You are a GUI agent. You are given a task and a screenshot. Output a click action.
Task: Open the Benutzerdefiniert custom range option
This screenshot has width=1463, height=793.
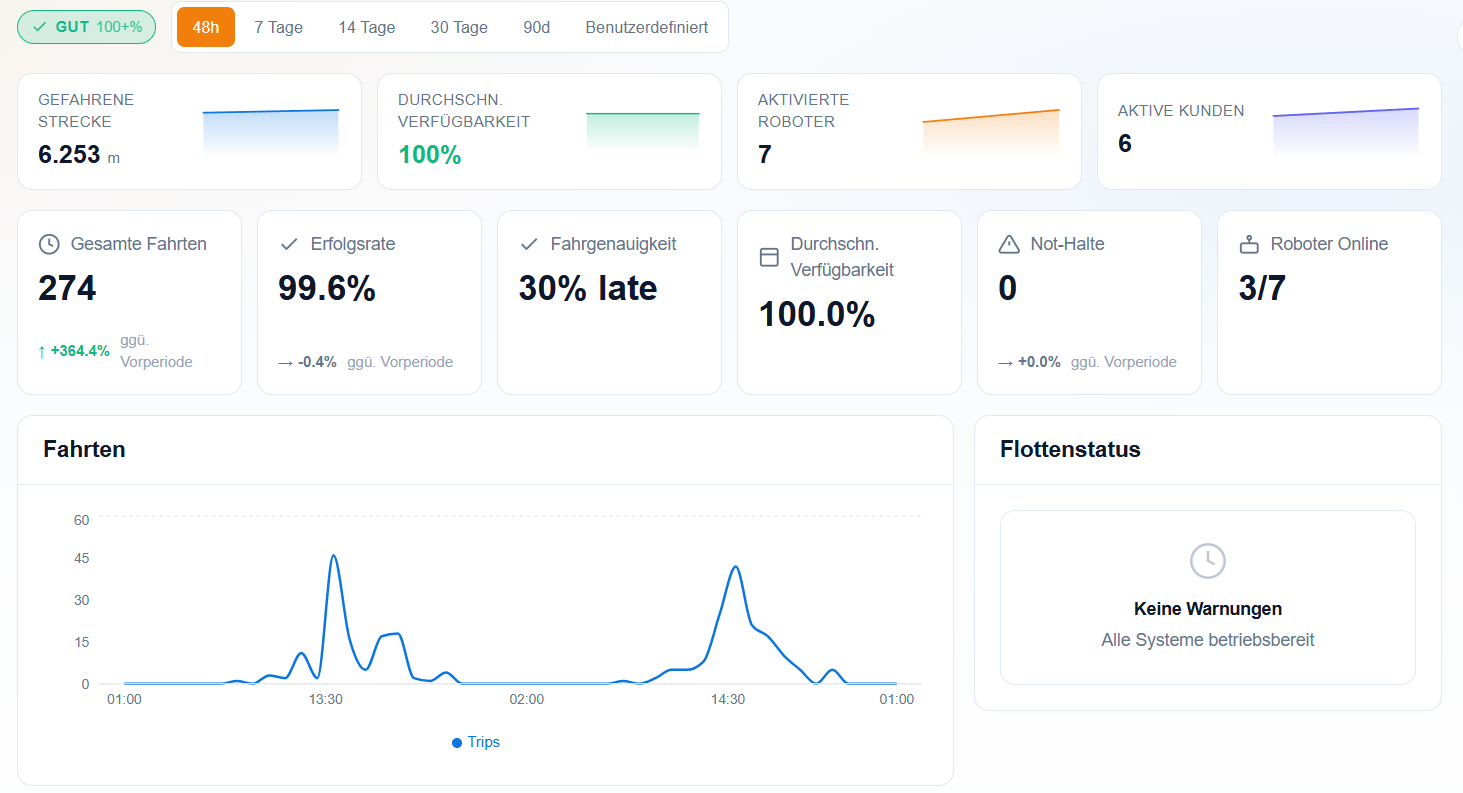click(647, 27)
